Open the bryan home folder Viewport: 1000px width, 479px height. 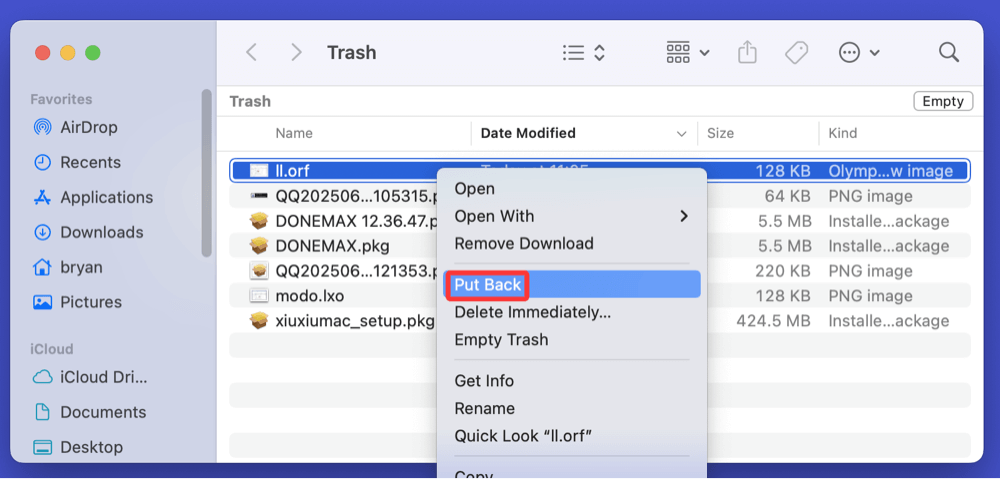(x=68, y=267)
